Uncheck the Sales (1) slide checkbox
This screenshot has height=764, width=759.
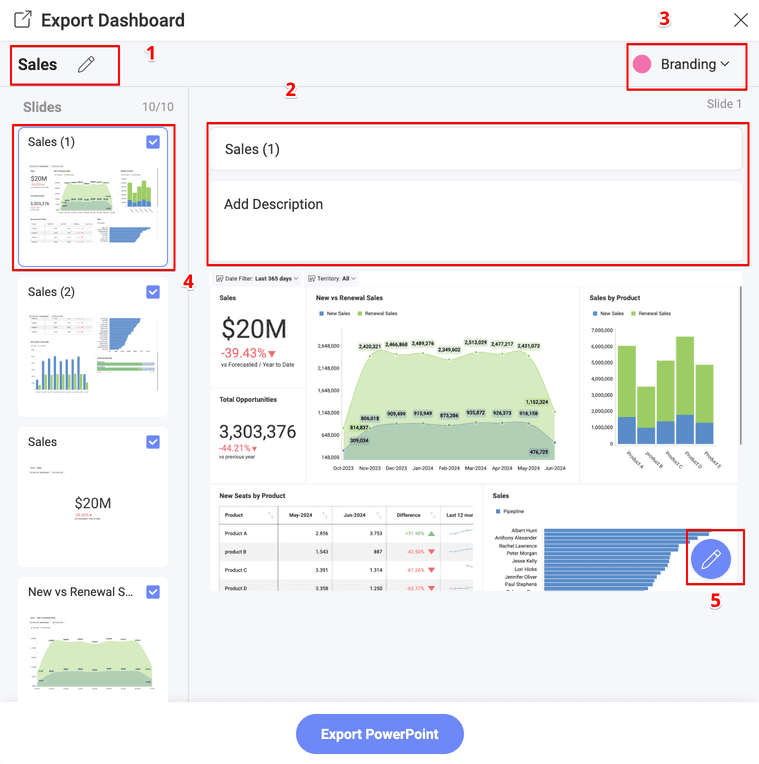[x=153, y=142]
